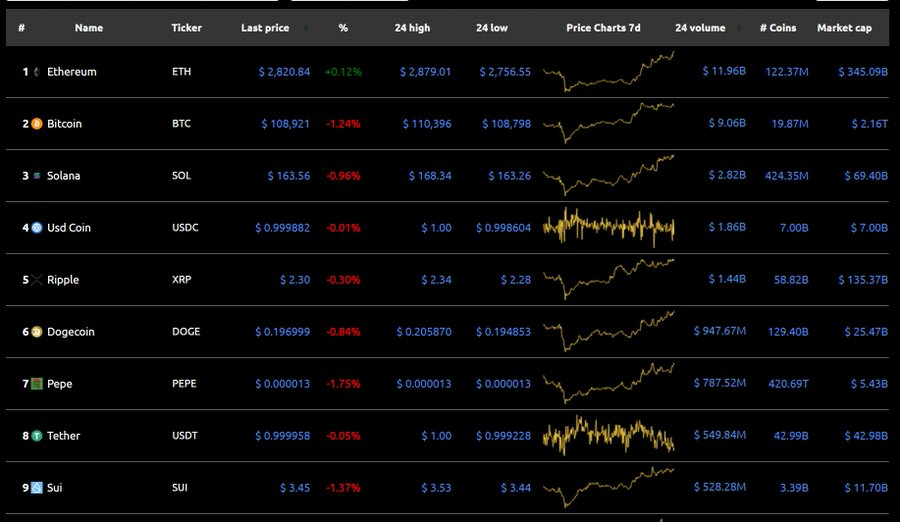Click the # rank column header
The width and height of the screenshot is (900, 522).
[21, 28]
